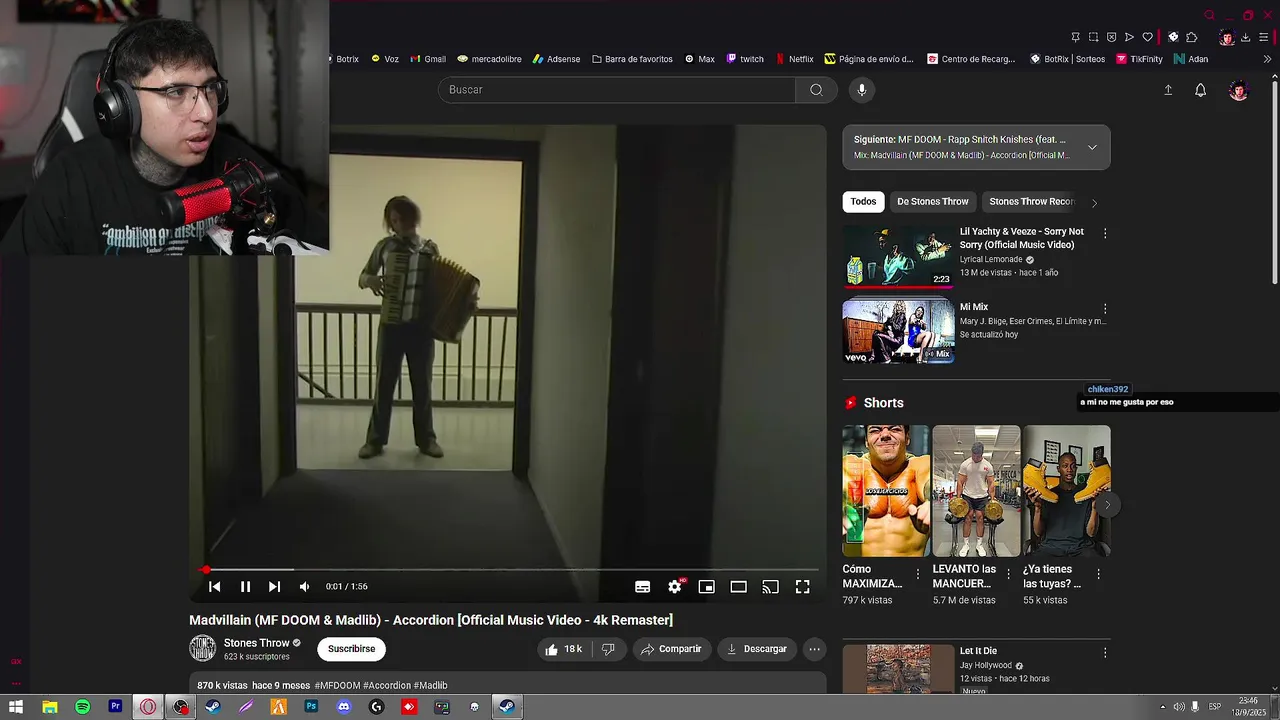Open LEVANTO las MANCUER short
This screenshot has height=720, width=1280.
(976, 491)
